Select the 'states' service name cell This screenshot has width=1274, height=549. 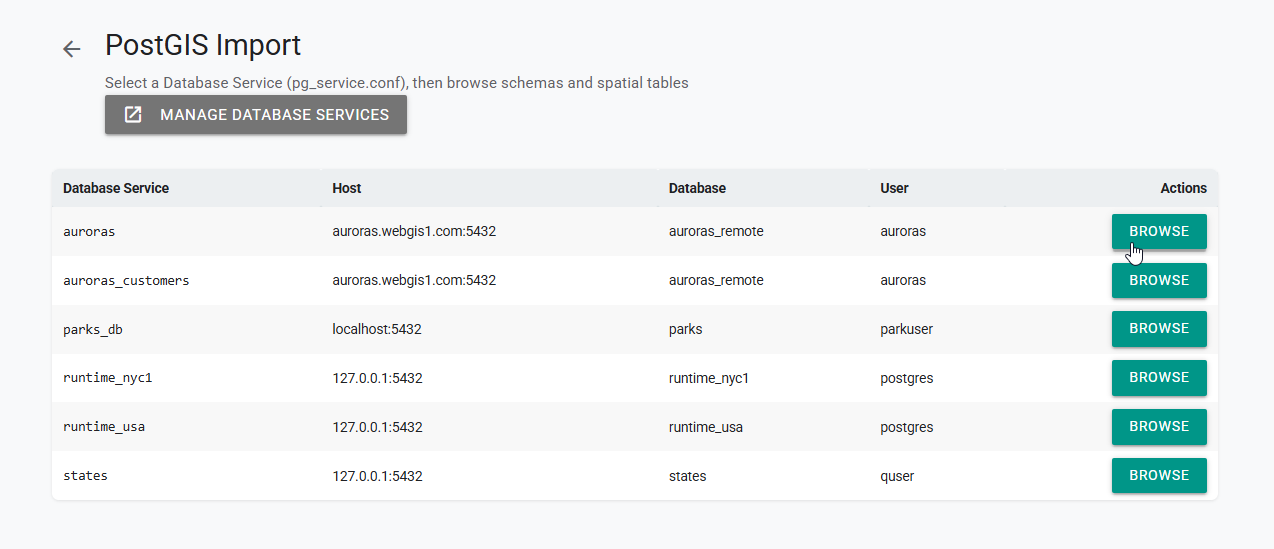85,476
